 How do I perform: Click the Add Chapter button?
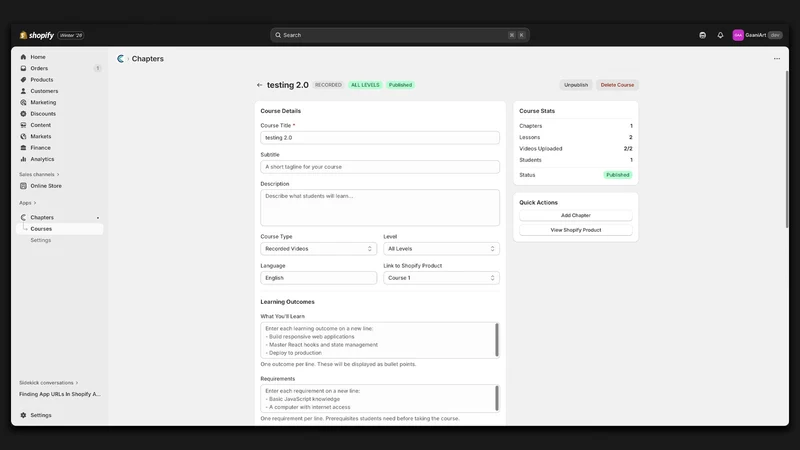pyautogui.click(x=576, y=215)
